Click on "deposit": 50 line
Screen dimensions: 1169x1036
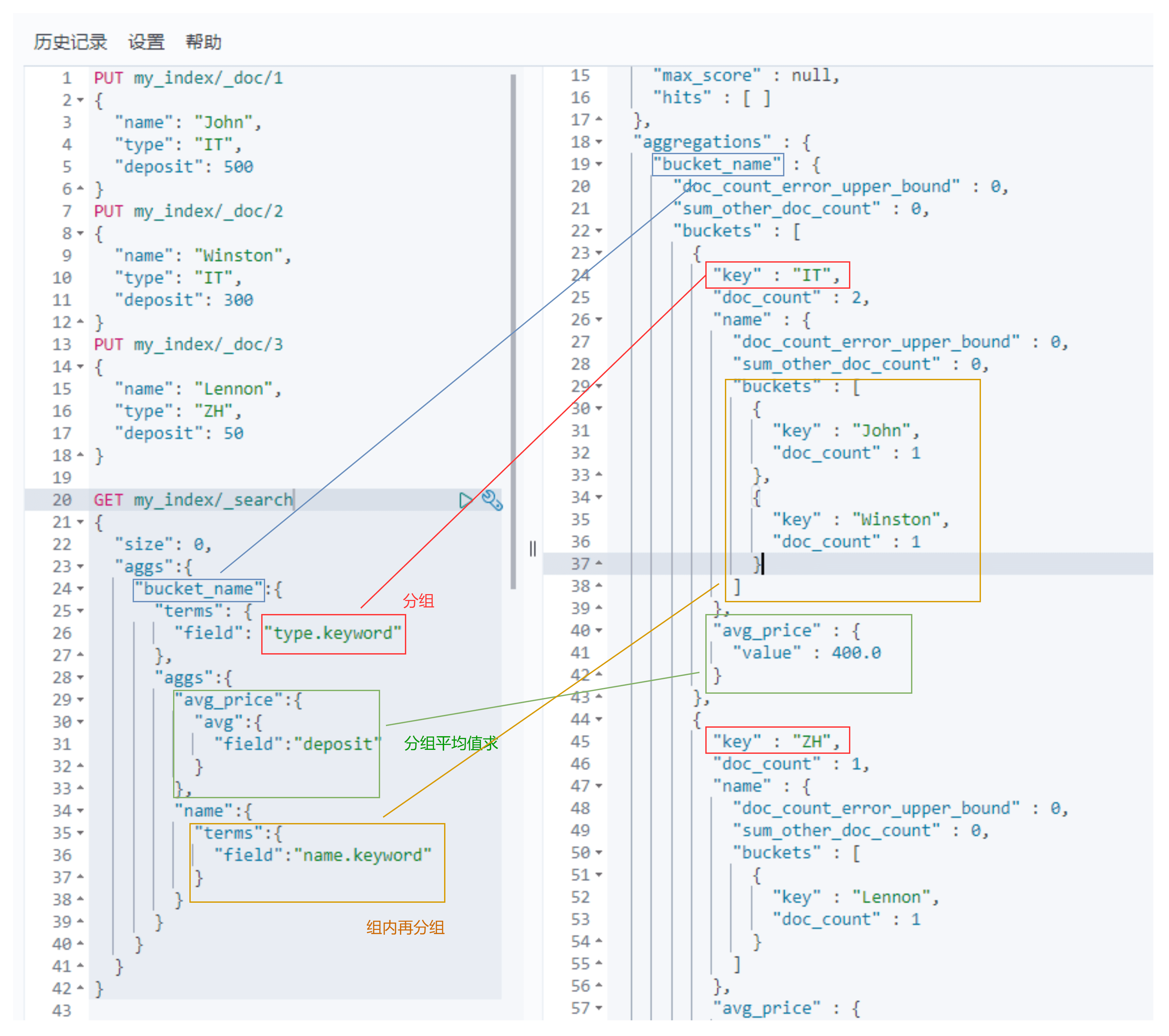[179, 434]
